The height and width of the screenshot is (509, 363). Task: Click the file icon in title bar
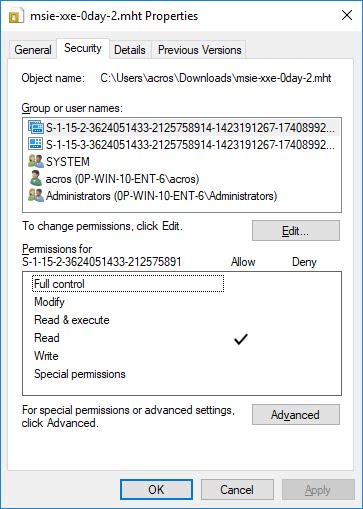[16, 15]
